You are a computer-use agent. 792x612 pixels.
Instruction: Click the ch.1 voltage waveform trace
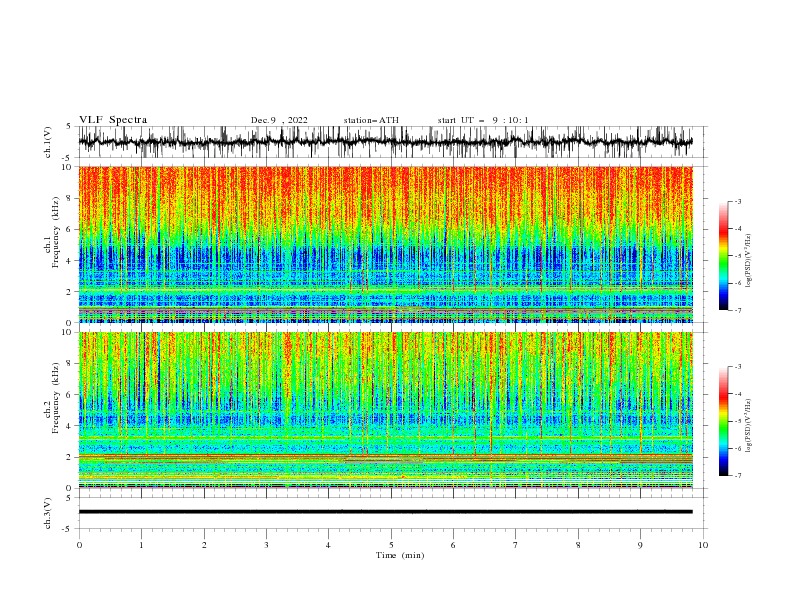click(x=385, y=142)
